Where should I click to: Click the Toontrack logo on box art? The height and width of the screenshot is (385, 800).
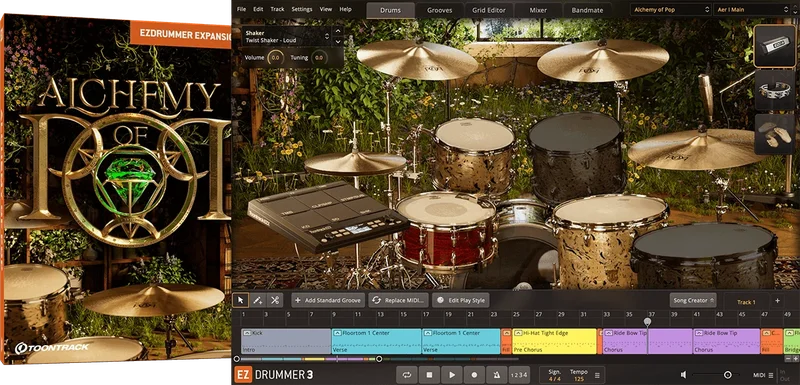[52, 348]
